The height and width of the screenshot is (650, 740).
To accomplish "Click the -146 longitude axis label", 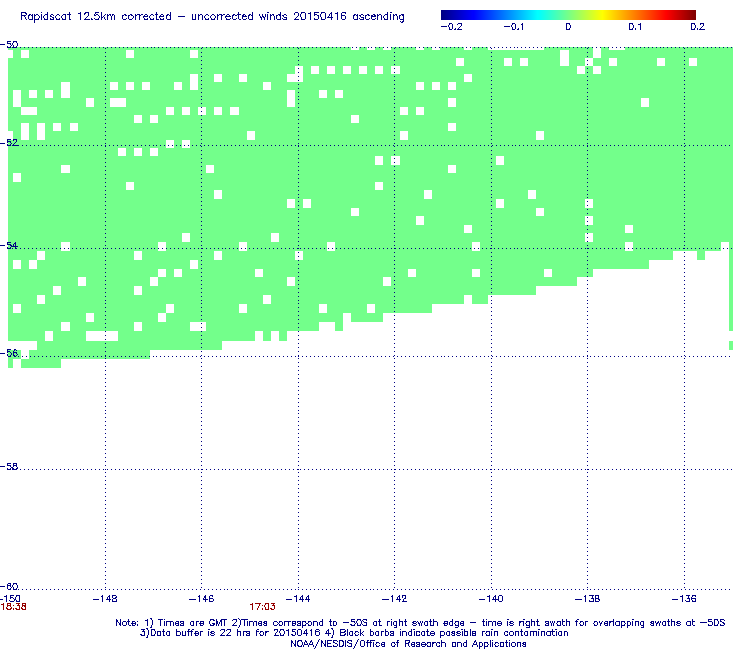I will click(201, 599).
